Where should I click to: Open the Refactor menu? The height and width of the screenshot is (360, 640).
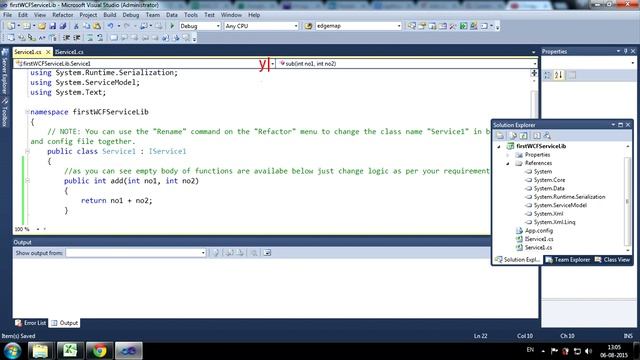tap(62, 15)
